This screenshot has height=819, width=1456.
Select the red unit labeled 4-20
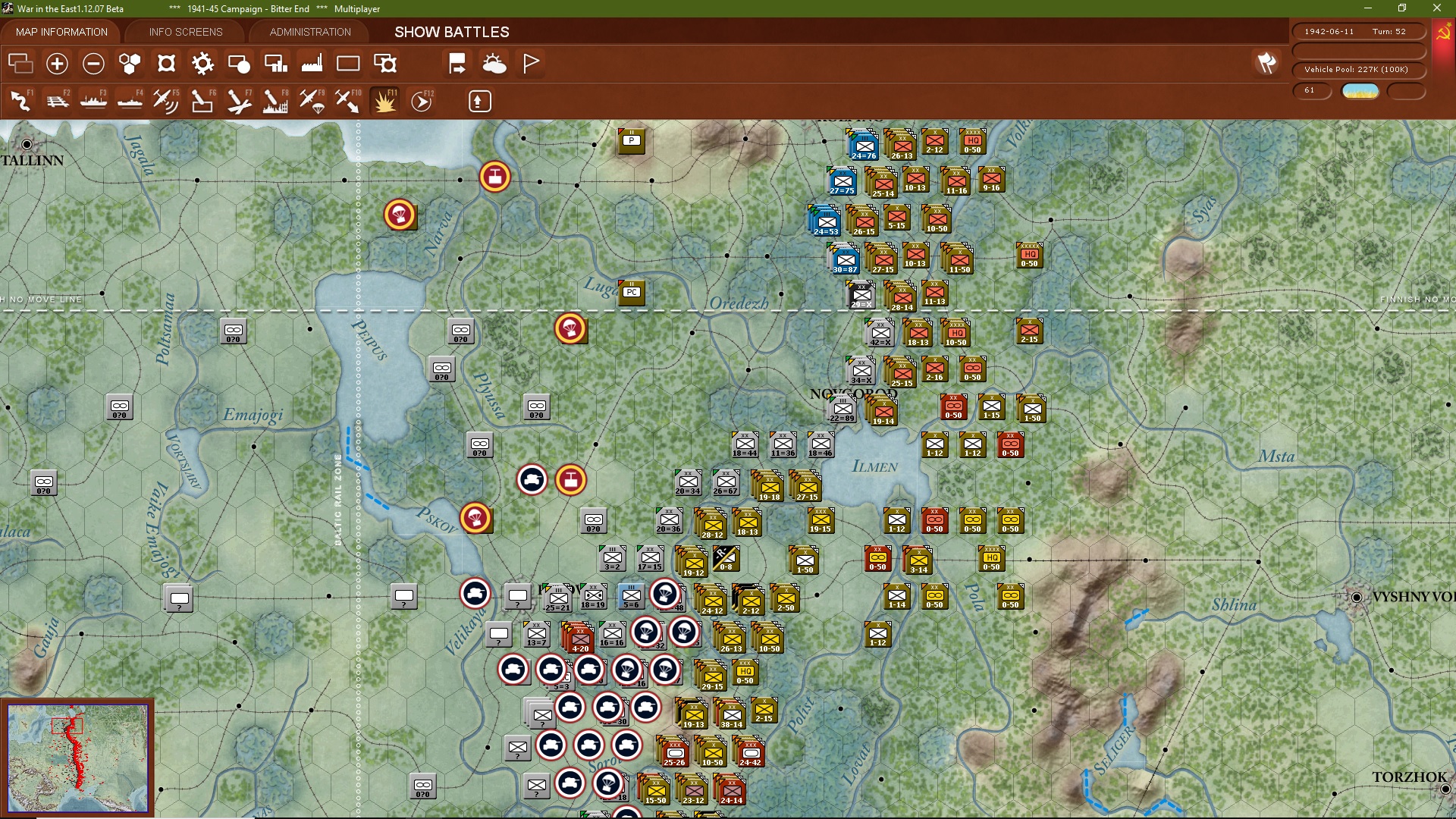point(579,637)
